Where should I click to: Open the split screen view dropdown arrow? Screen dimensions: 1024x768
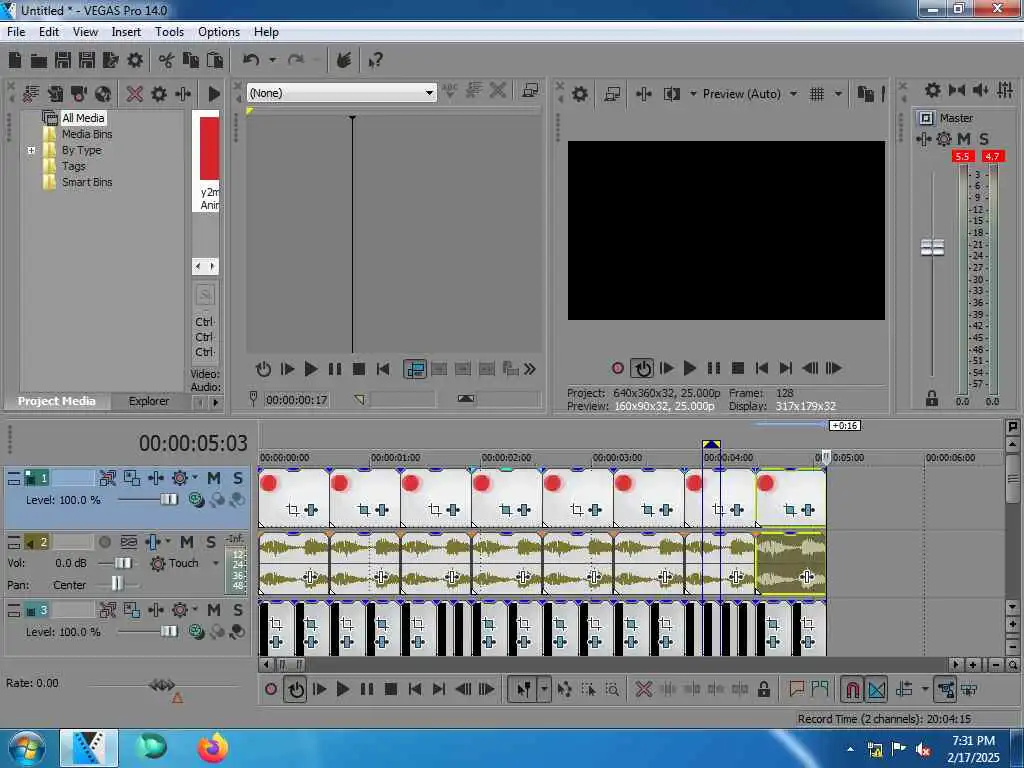pos(692,94)
